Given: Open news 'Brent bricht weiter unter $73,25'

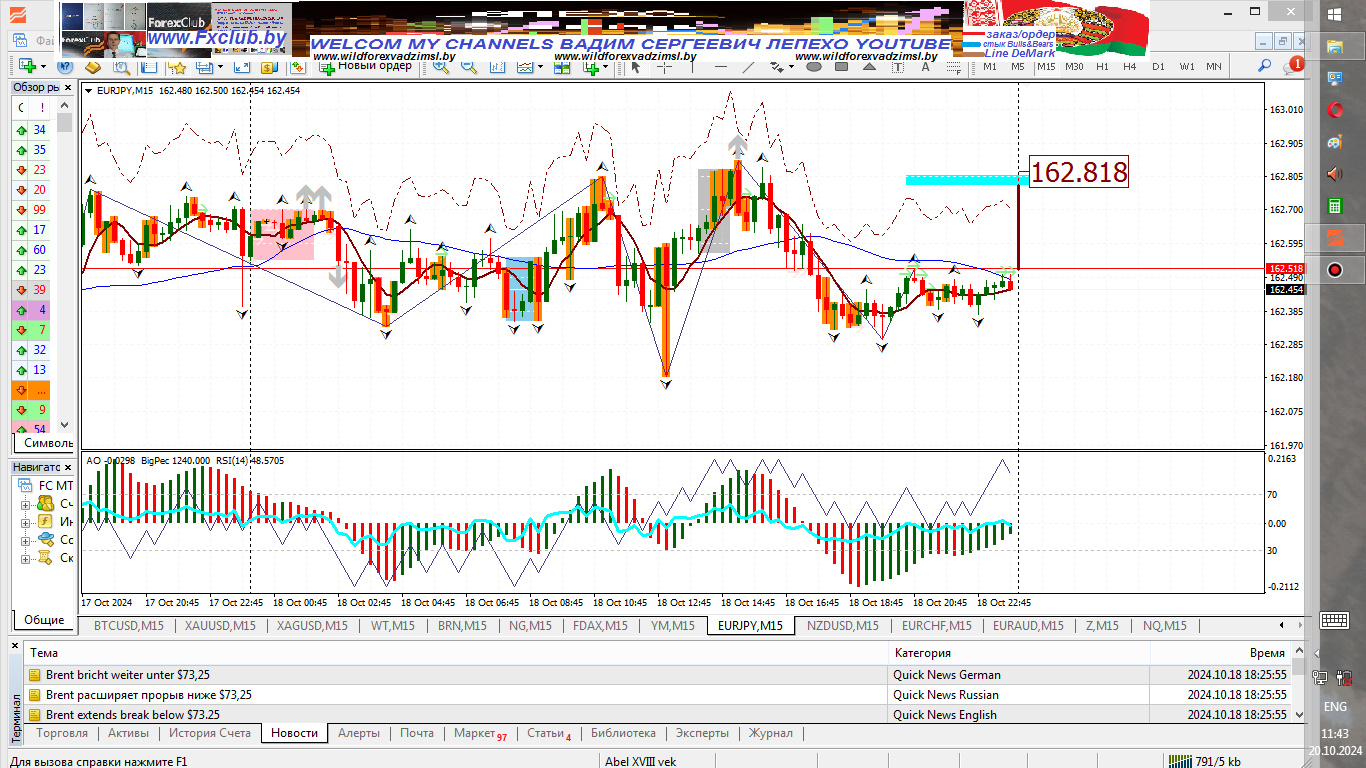Looking at the screenshot, I should point(128,675).
